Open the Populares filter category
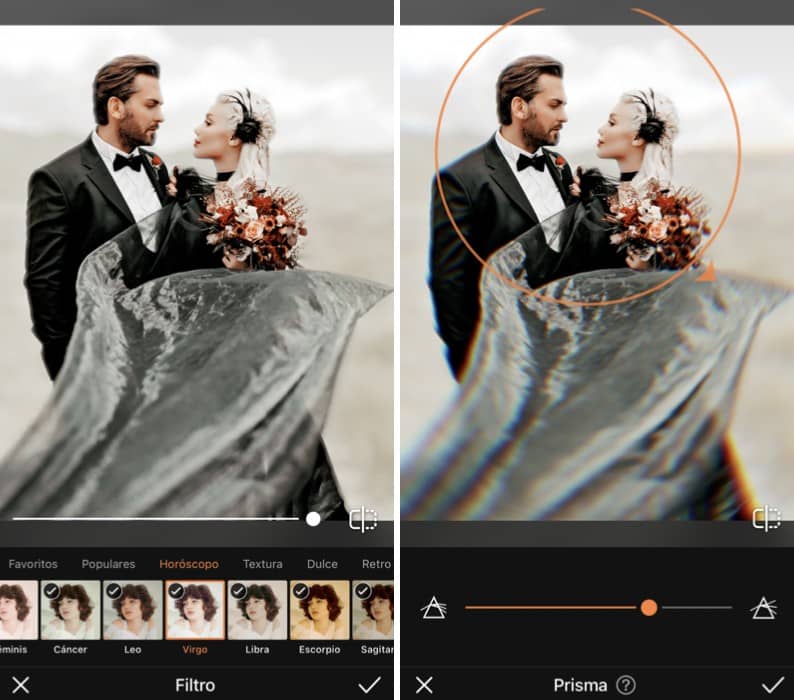 pyautogui.click(x=108, y=564)
